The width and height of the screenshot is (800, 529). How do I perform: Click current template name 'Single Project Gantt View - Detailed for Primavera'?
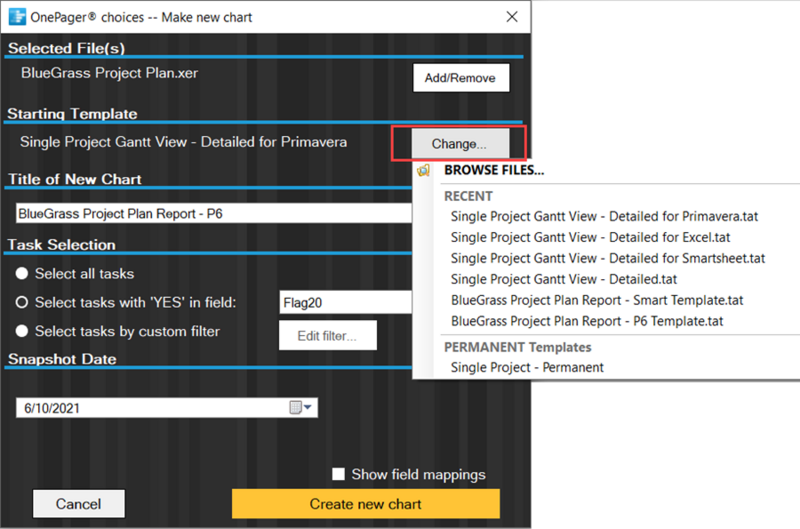tap(183, 142)
